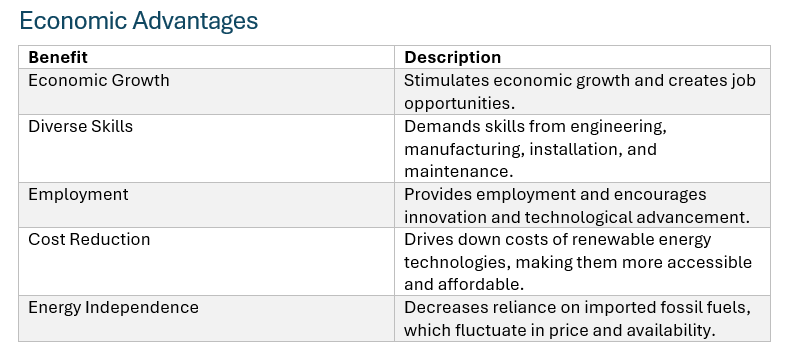789x361 pixels.
Task: Select the Benefit column header cell
Action: click(206, 57)
